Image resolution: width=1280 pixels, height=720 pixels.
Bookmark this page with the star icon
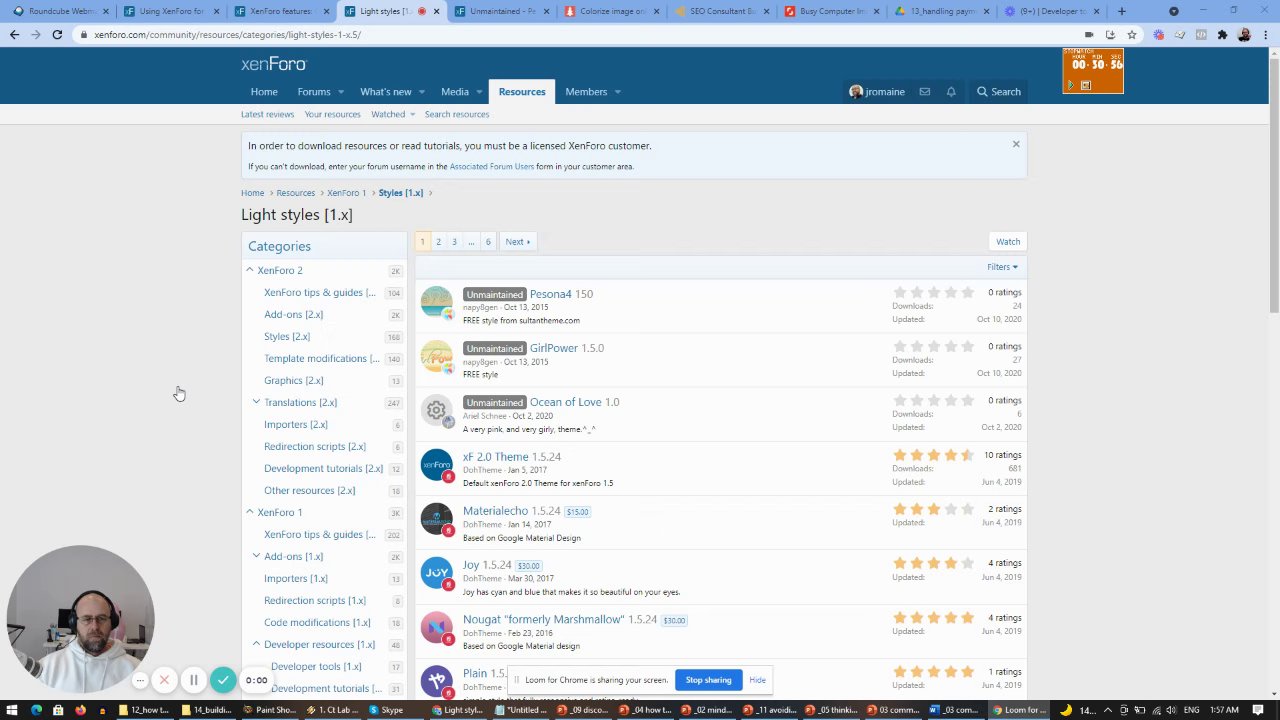pos(1130,34)
